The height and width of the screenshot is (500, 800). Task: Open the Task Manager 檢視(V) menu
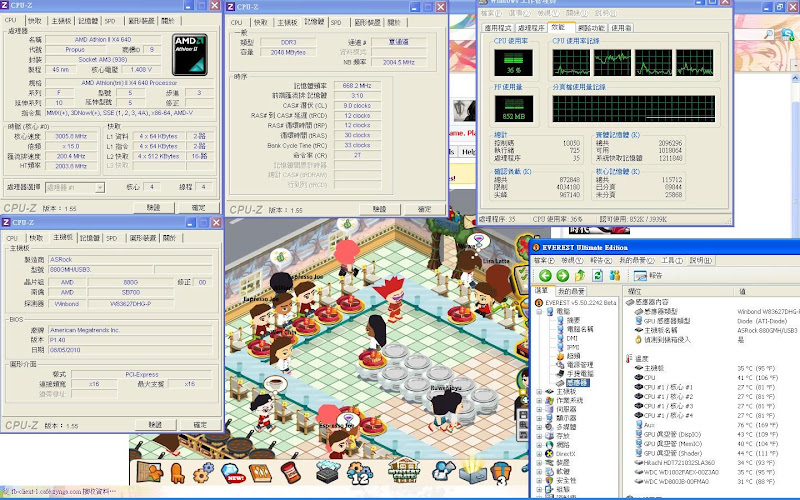(x=548, y=13)
